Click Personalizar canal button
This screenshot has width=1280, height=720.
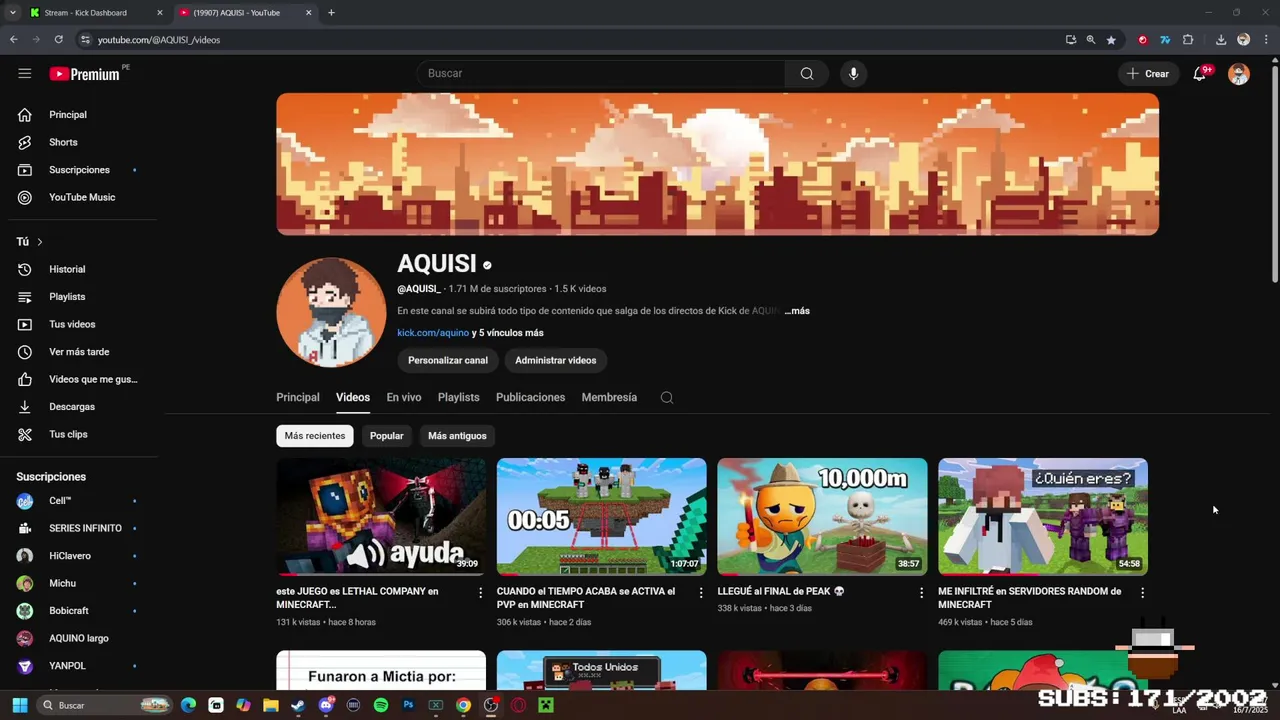(x=448, y=360)
